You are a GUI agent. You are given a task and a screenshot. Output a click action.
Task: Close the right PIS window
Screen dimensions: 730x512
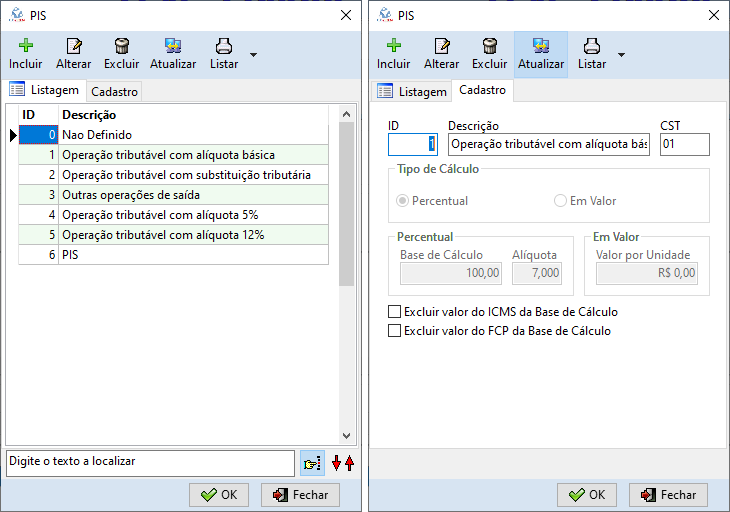(714, 15)
